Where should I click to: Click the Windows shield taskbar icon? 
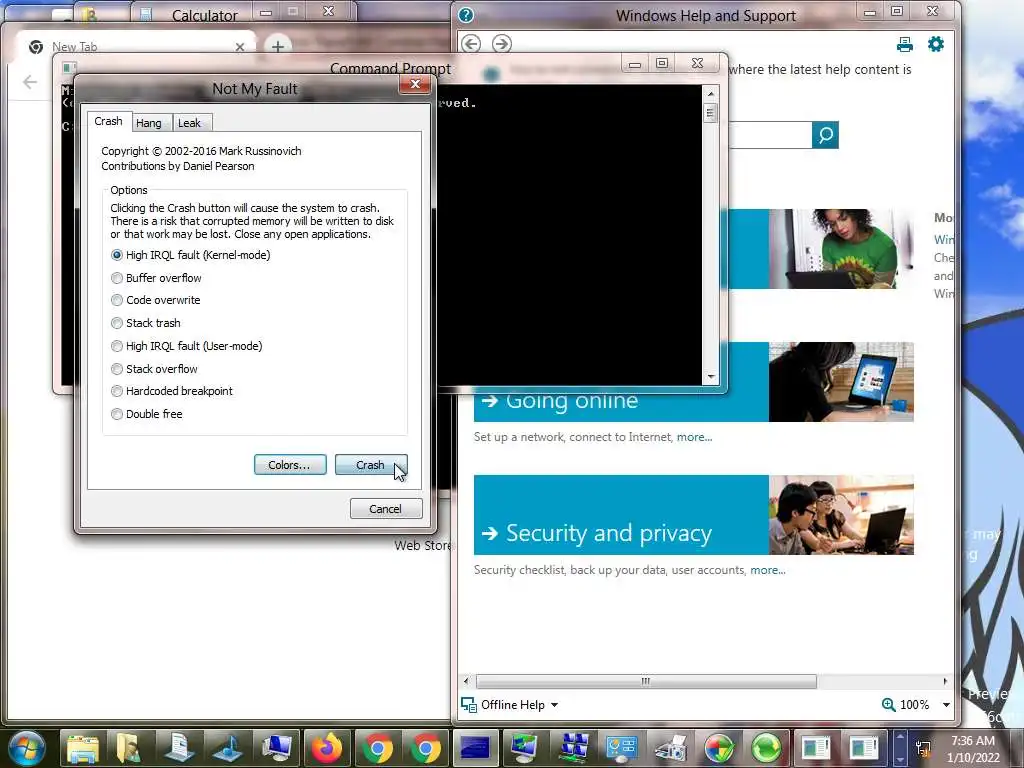click(x=719, y=748)
